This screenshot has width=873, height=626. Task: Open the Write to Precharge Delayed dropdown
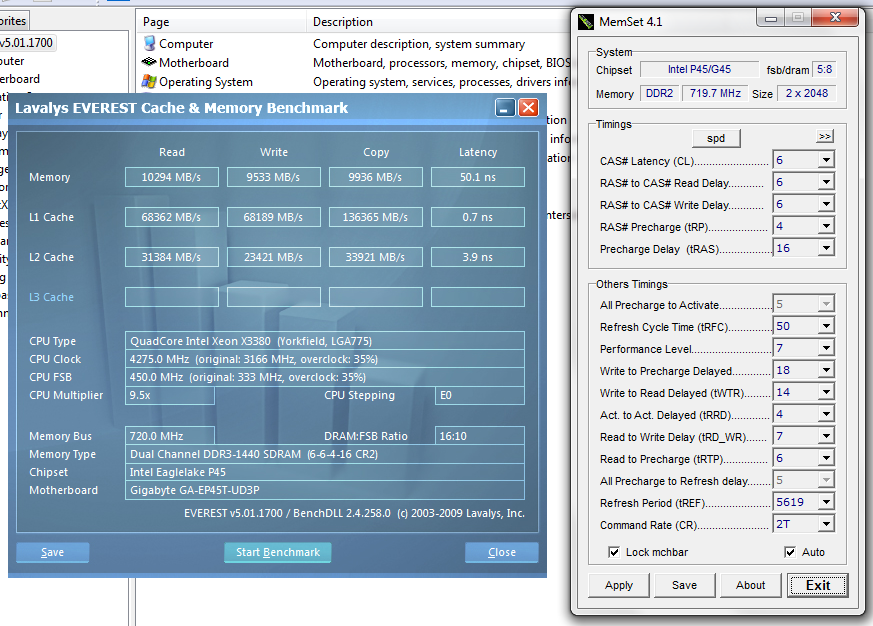click(826, 370)
